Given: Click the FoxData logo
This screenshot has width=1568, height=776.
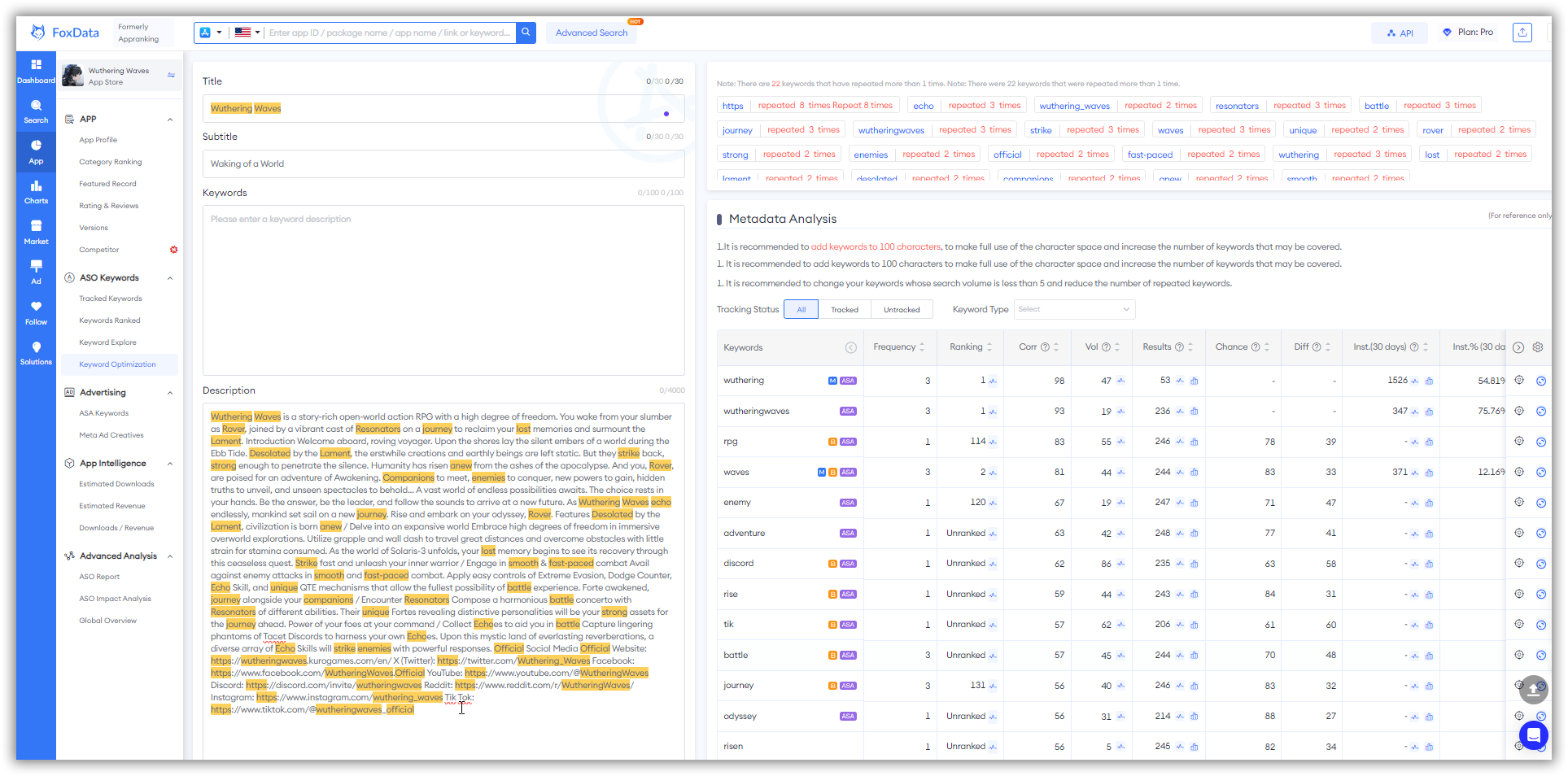Looking at the screenshot, I should (x=65, y=33).
